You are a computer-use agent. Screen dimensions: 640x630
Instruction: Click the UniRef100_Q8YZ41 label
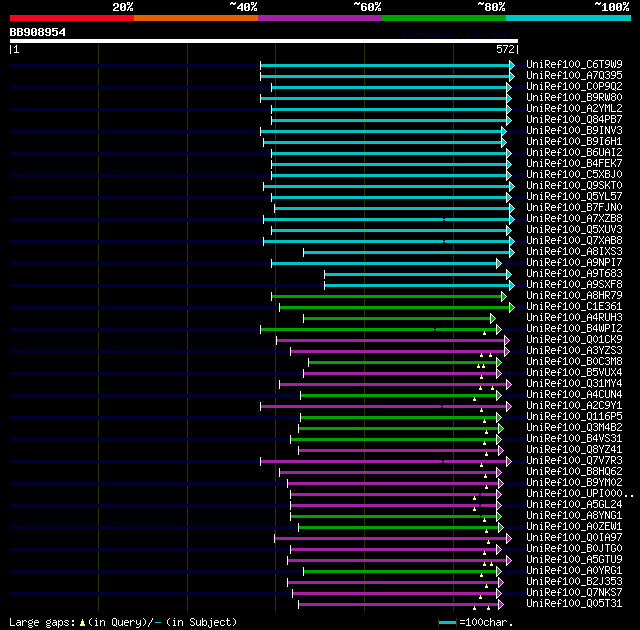(574, 450)
